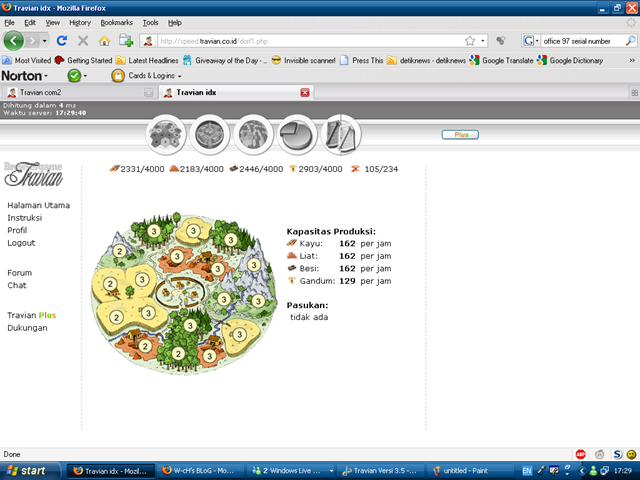
Task: Switch to untitled - Paint in taskbar
Action: point(468,470)
